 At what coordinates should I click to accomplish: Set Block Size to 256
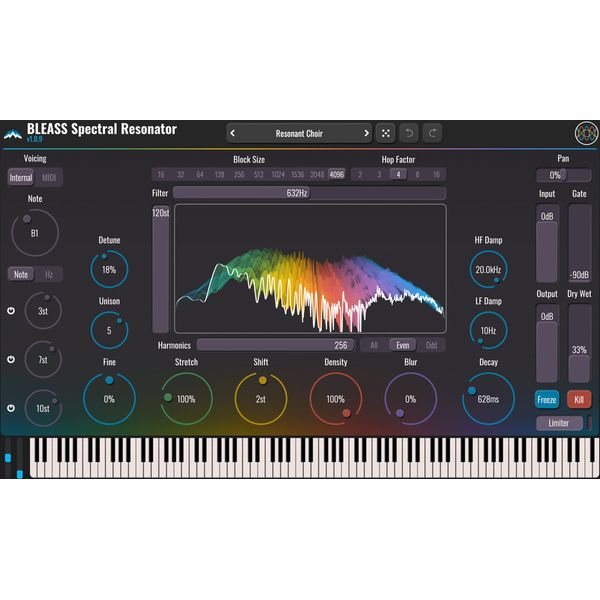pyautogui.click(x=239, y=174)
